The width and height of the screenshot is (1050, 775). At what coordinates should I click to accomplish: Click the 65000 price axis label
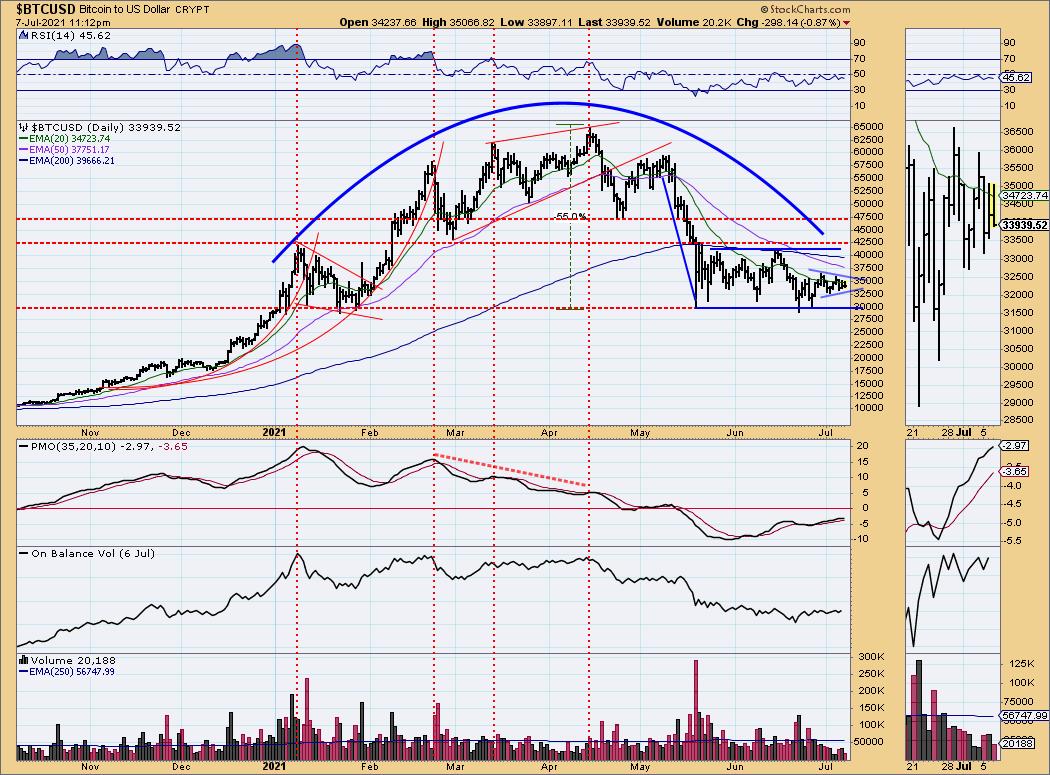[x=869, y=127]
